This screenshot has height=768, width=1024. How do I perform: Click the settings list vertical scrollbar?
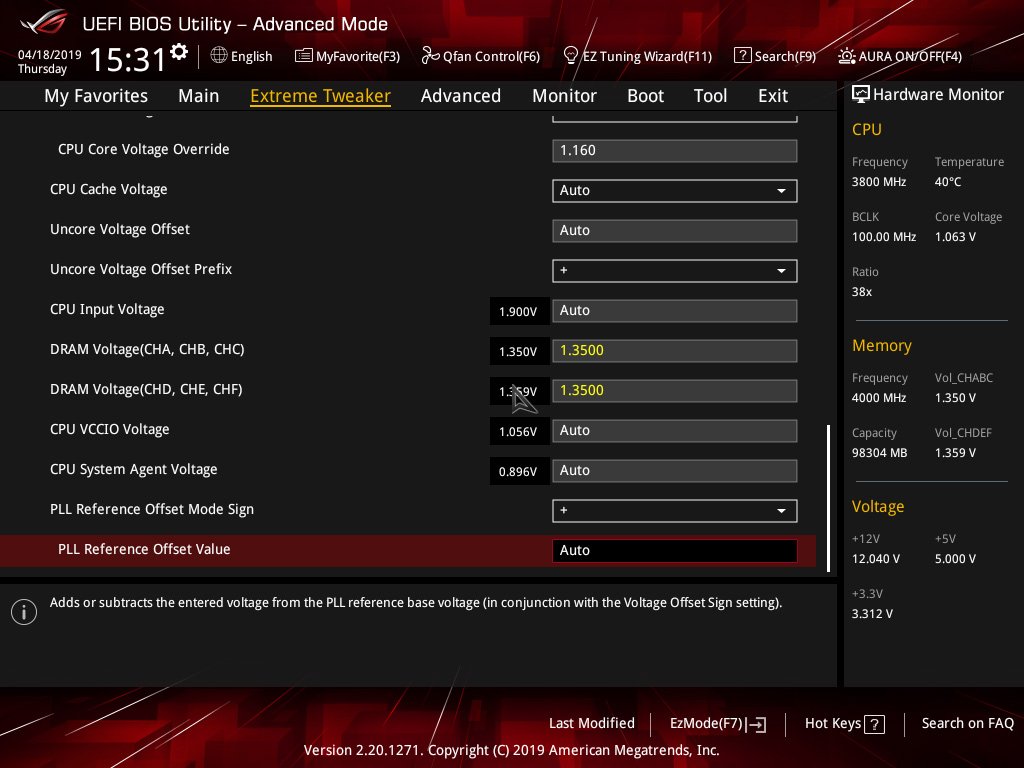829,498
